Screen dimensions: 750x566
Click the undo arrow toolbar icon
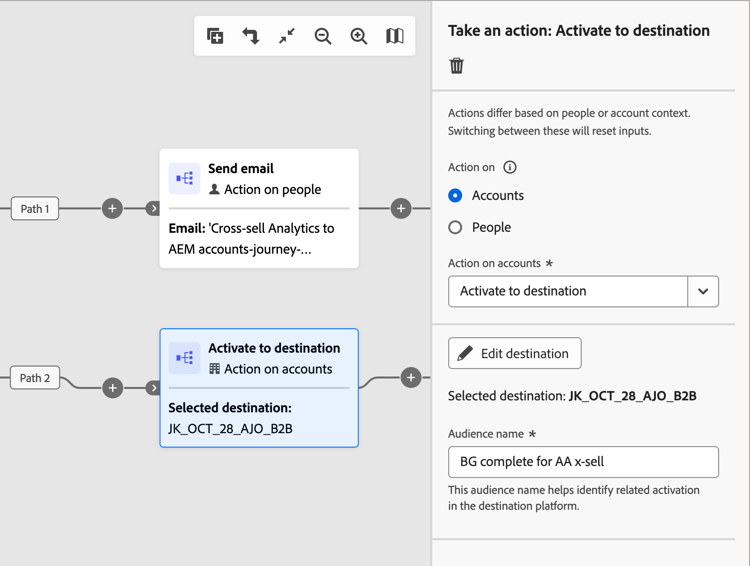[x=251, y=36]
